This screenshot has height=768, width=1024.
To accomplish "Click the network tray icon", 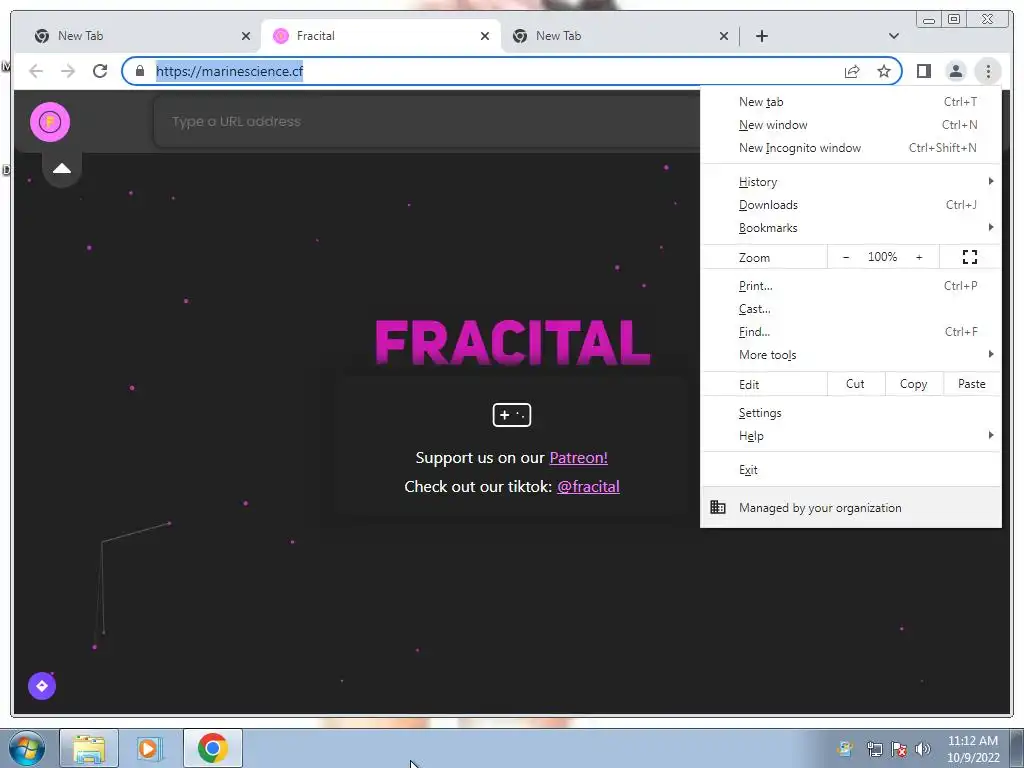I will [874, 749].
